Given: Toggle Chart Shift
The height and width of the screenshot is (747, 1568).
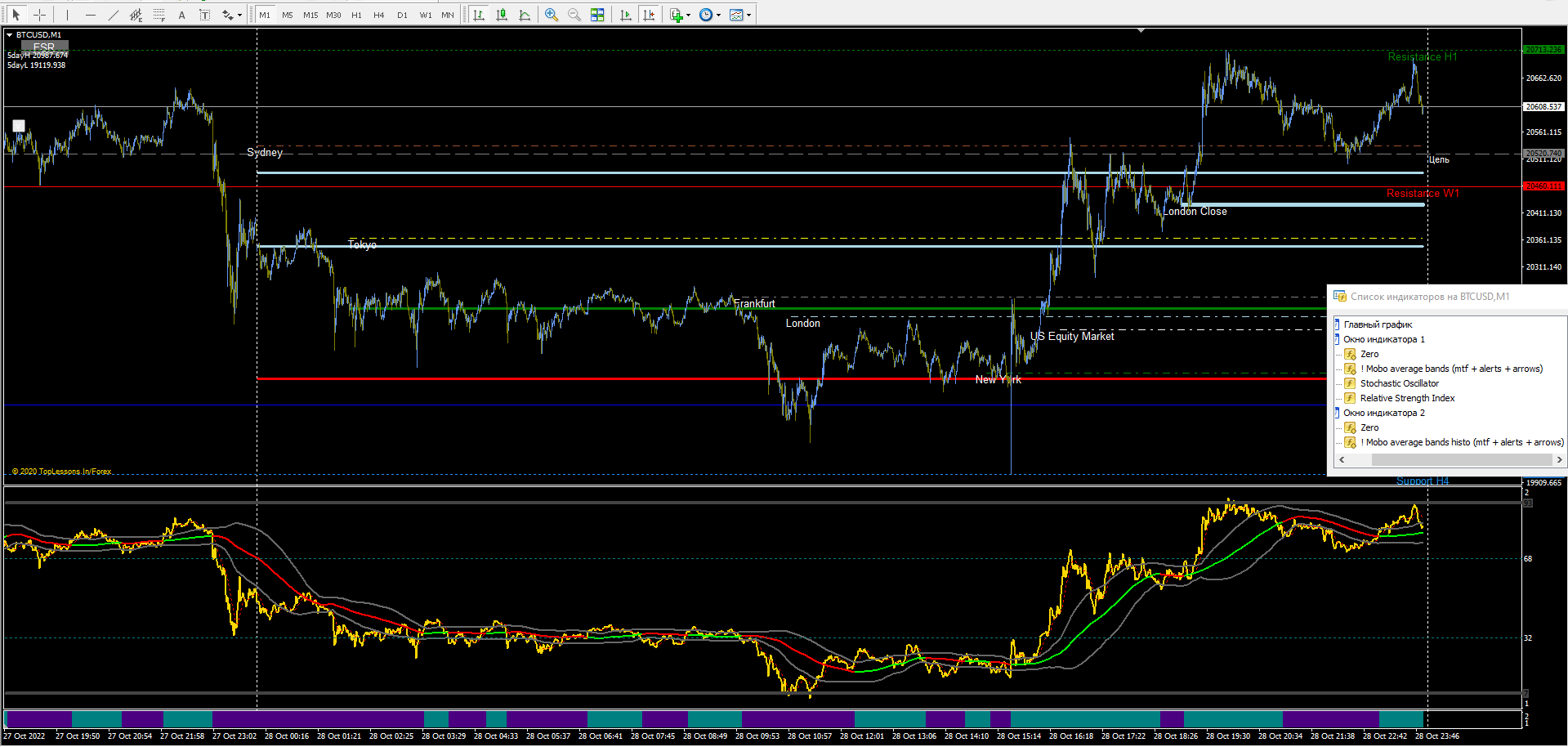Looking at the screenshot, I should (649, 15).
